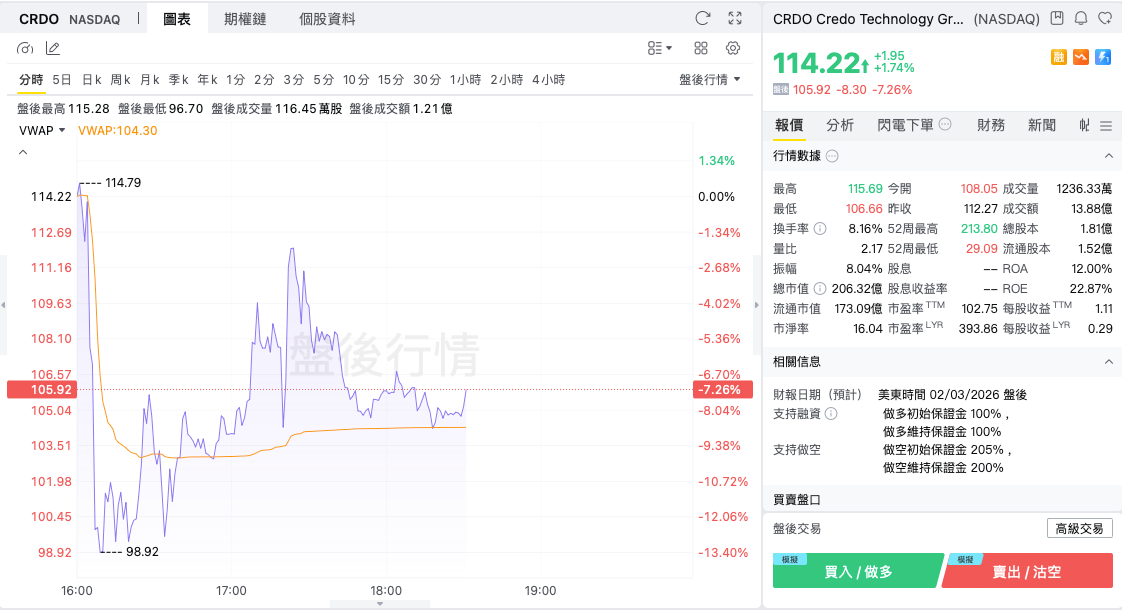Click the red 賣出 / 沽空 button
This screenshot has height=610, width=1122.
click(x=1027, y=571)
